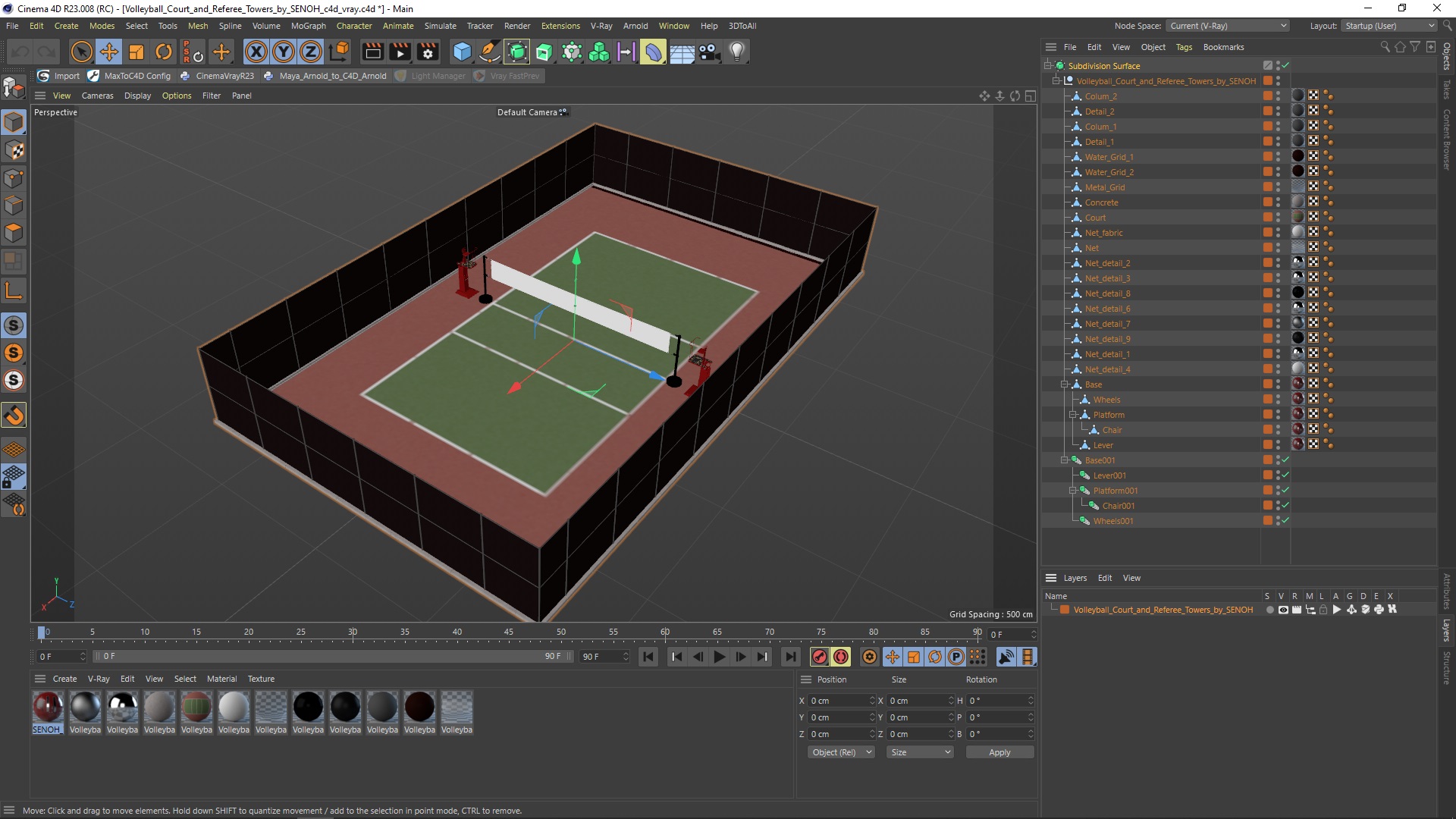Screen dimensions: 1456x819
Task: Click frame 45 on timeline ruler
Action: 509,632
